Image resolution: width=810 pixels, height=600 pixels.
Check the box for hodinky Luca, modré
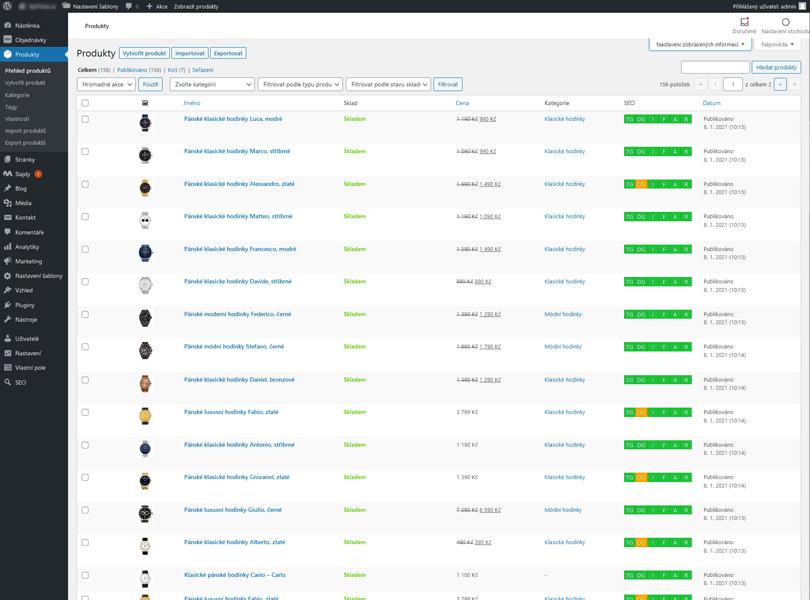85,119
